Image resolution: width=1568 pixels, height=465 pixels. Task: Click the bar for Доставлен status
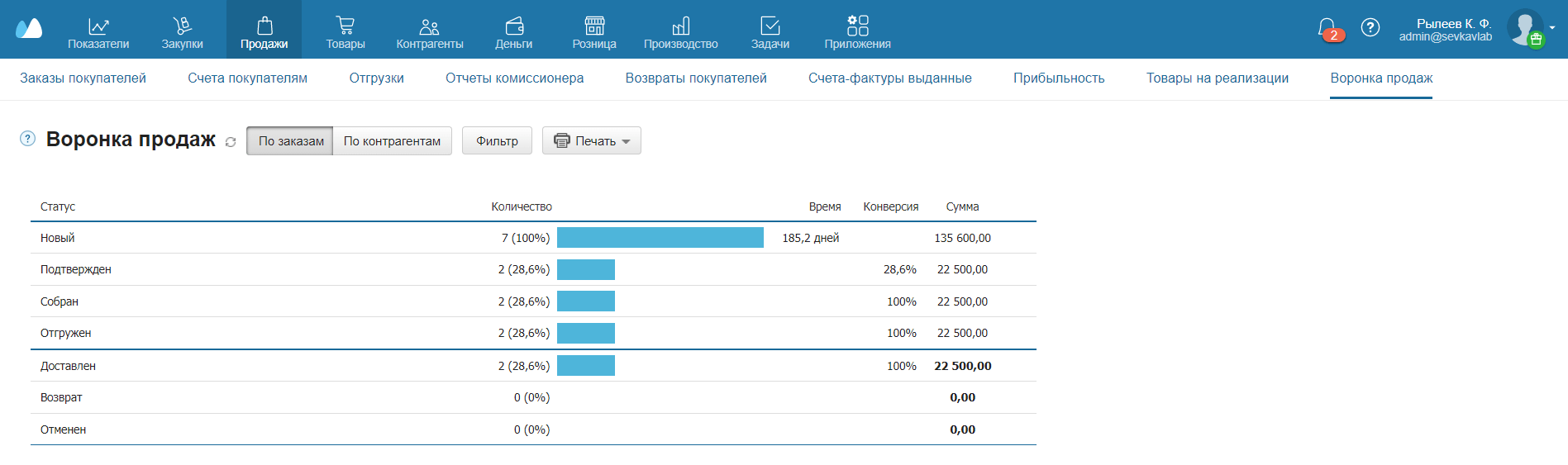point(586,365)
